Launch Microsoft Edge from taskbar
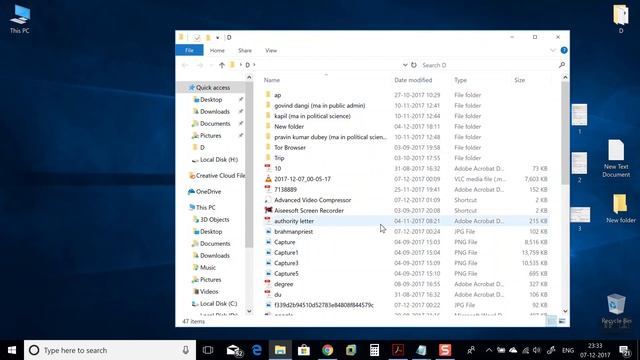The image size is (640, 360). pyautogui.click(x=257, y=350)
